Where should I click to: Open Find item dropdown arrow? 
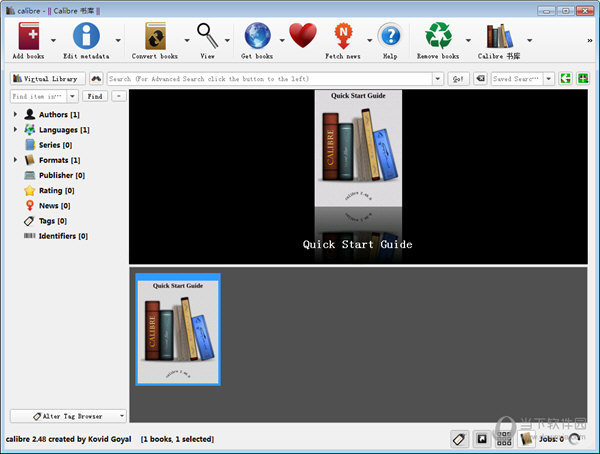click(73, 96)
